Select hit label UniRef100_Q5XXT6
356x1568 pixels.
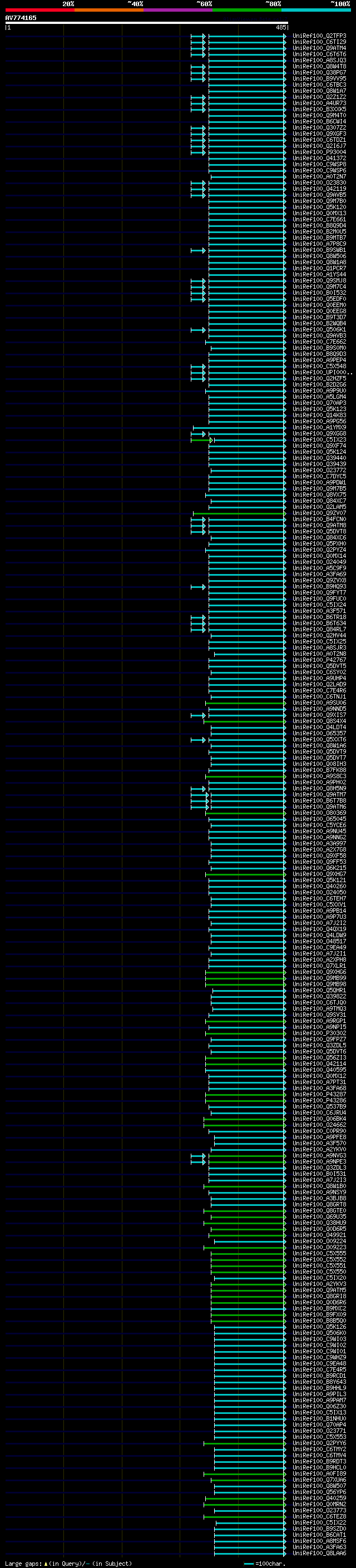319,740
